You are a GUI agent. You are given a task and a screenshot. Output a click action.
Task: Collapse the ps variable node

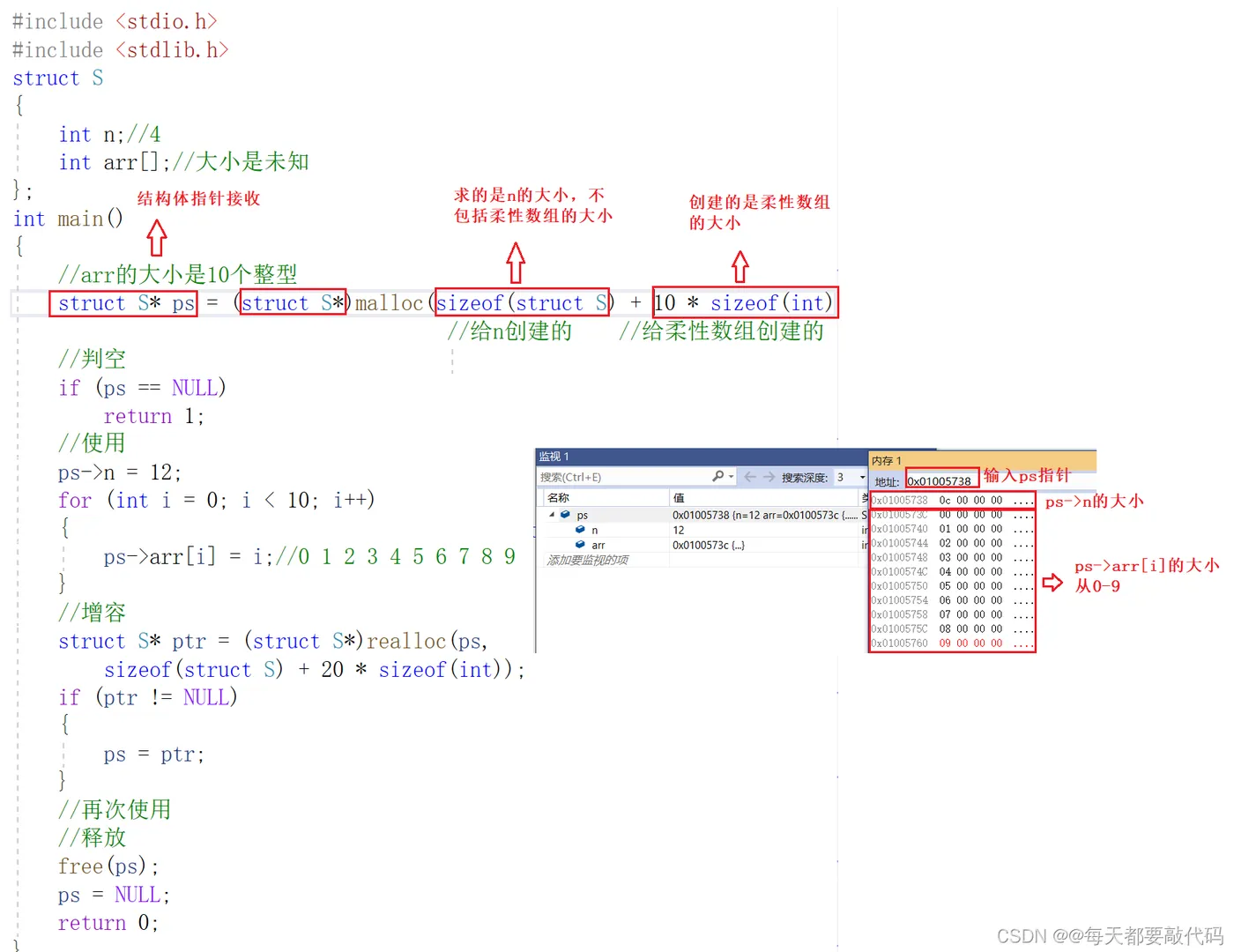coord(552,515)
